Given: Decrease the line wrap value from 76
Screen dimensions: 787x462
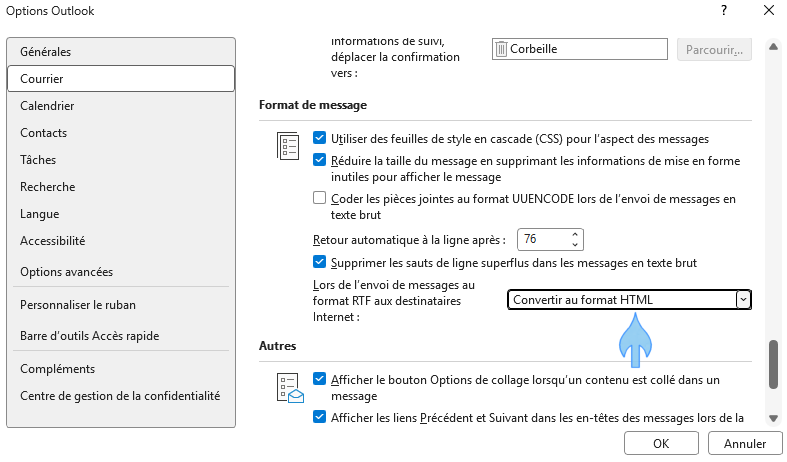Looking at the screenshot, I should tap(575, 245).
